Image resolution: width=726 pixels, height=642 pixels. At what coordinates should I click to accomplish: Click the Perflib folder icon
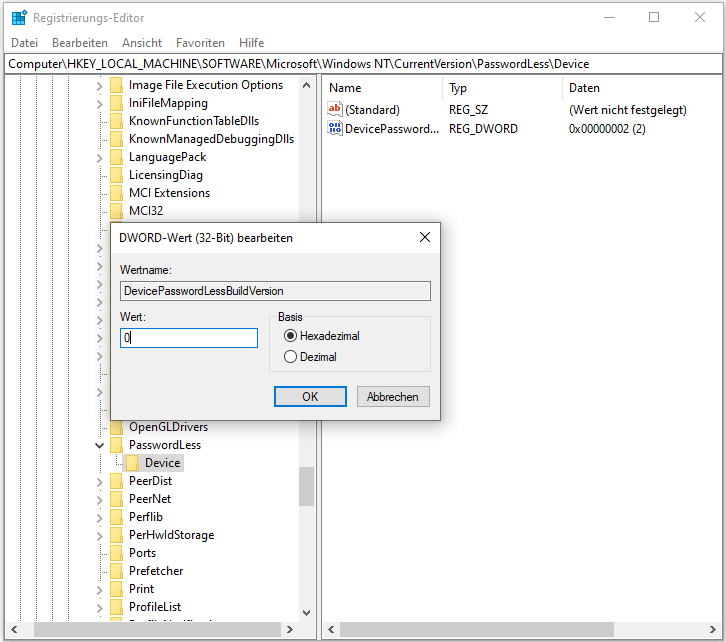(x=116, y=517)
